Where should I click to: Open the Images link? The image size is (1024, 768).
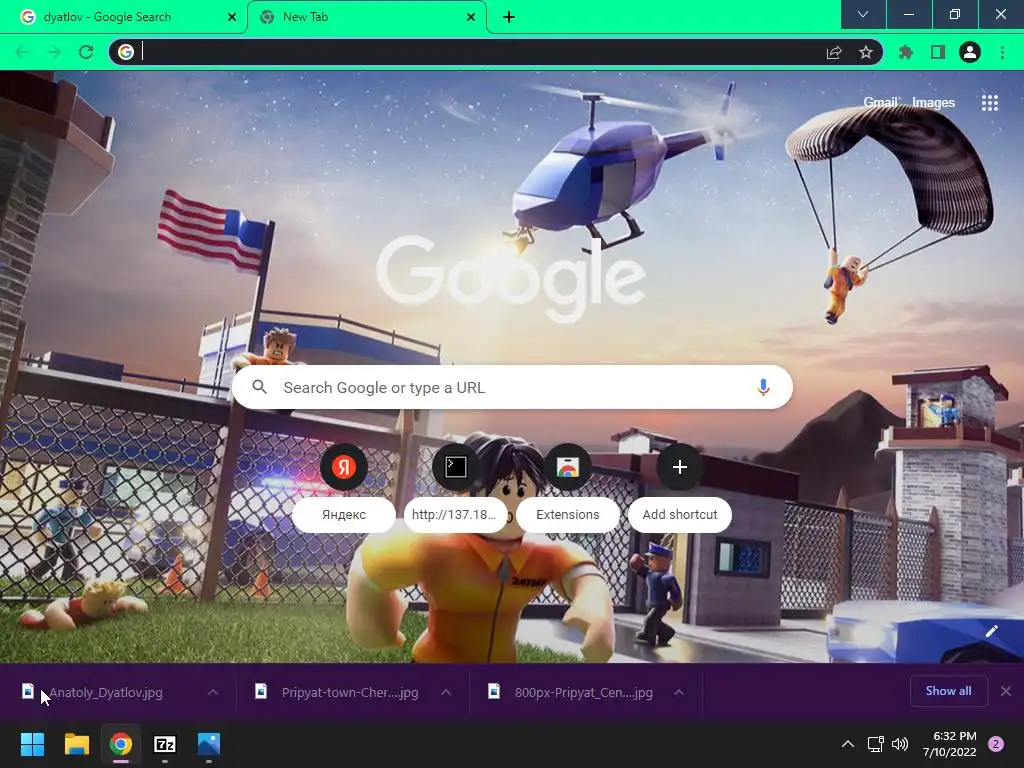tap(933, 103)
